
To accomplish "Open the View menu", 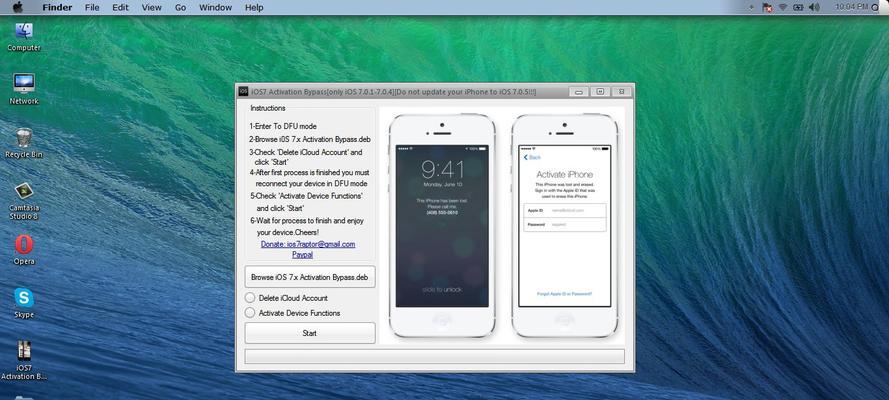I will pyautogui.click(x=151, y=7).
